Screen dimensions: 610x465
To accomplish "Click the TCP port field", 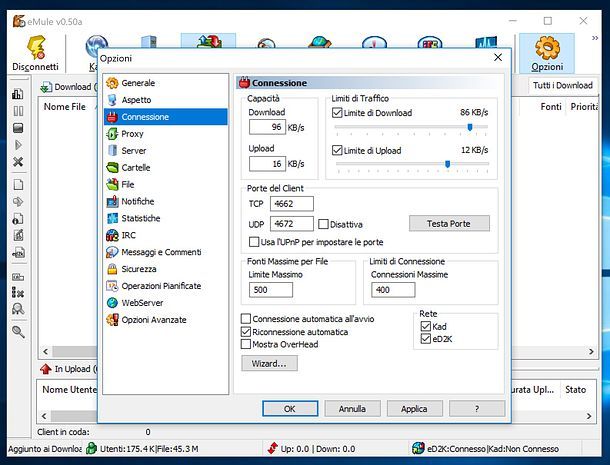I will tap(292, 204).
